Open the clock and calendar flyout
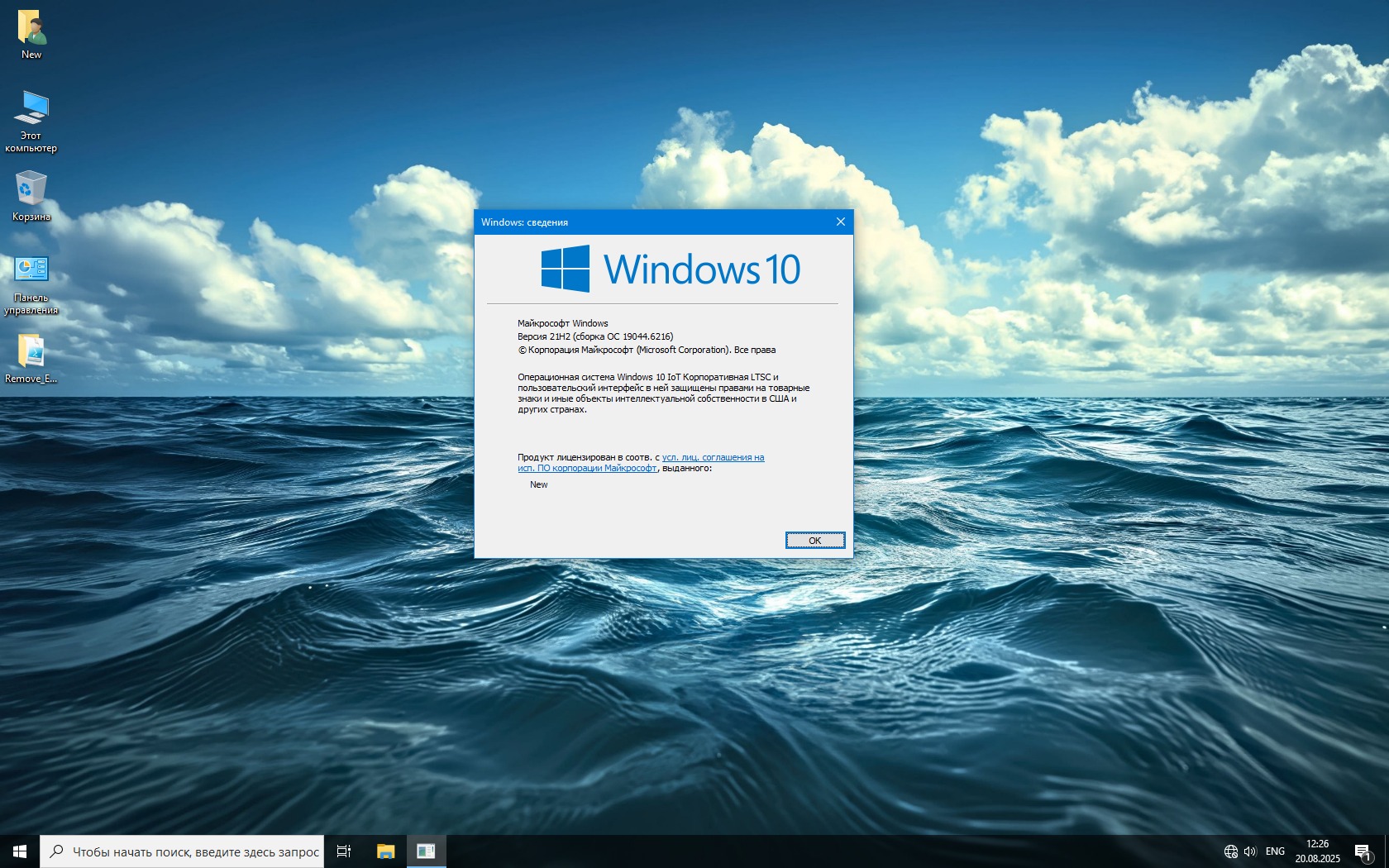This screenshot has width=1389, height=868. (x=1317, y=851)
